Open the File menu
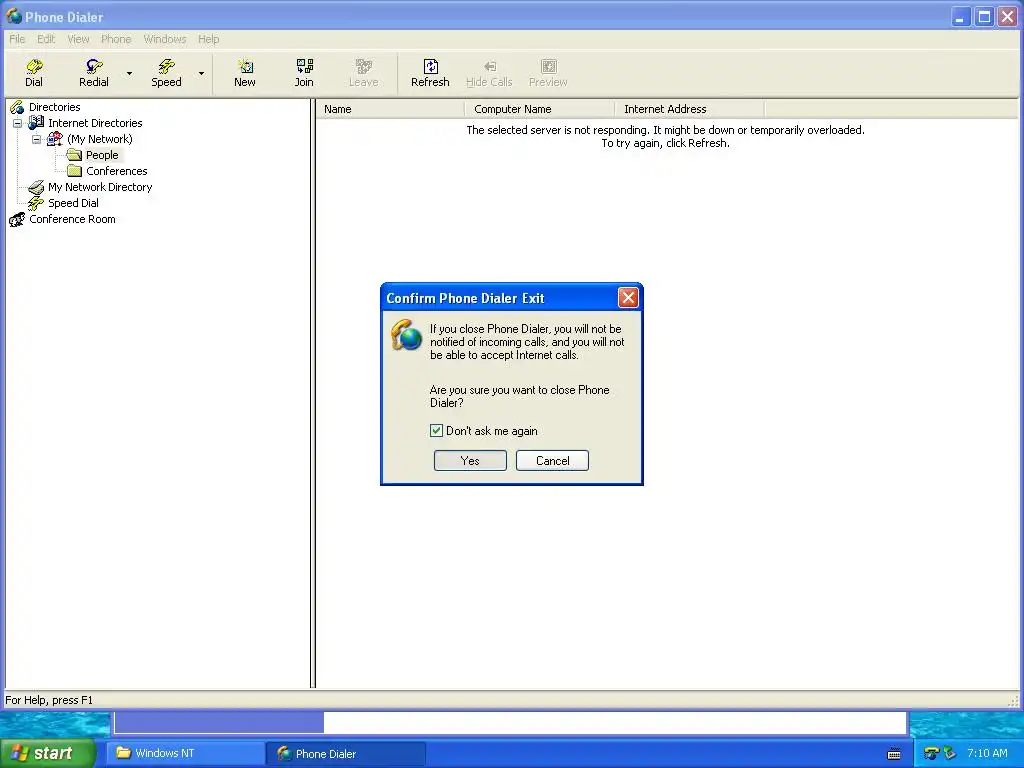The height and width of the screenshot is (768, 1024). coord(17,39)
